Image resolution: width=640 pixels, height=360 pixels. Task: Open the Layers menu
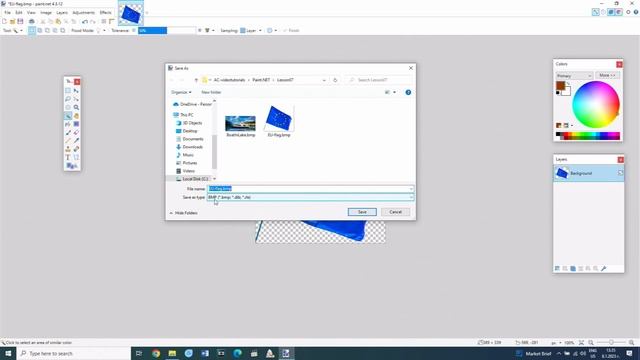pos(62,13)
